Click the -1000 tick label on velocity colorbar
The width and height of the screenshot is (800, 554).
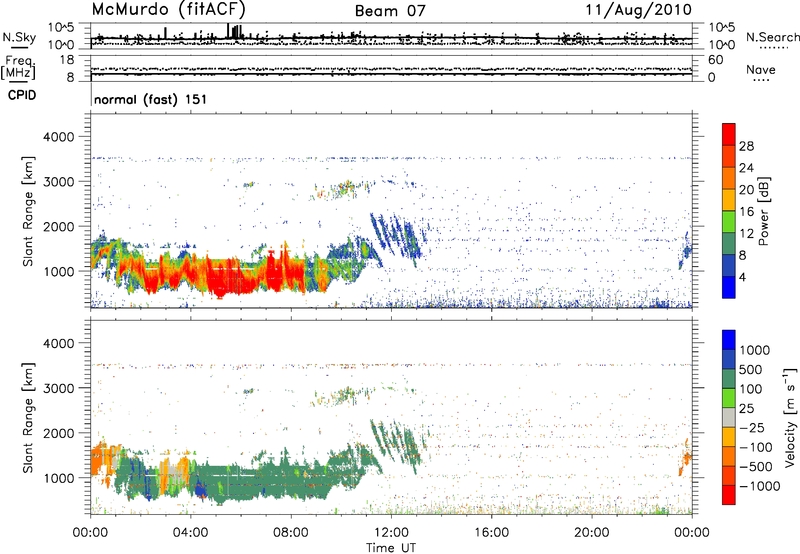pos(760,486)
